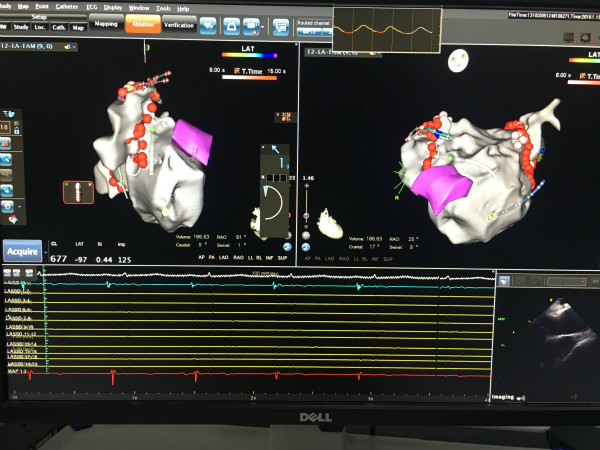Toggle the T.Time checkbox in left view

pyautogui.click(x=237, y=71)
